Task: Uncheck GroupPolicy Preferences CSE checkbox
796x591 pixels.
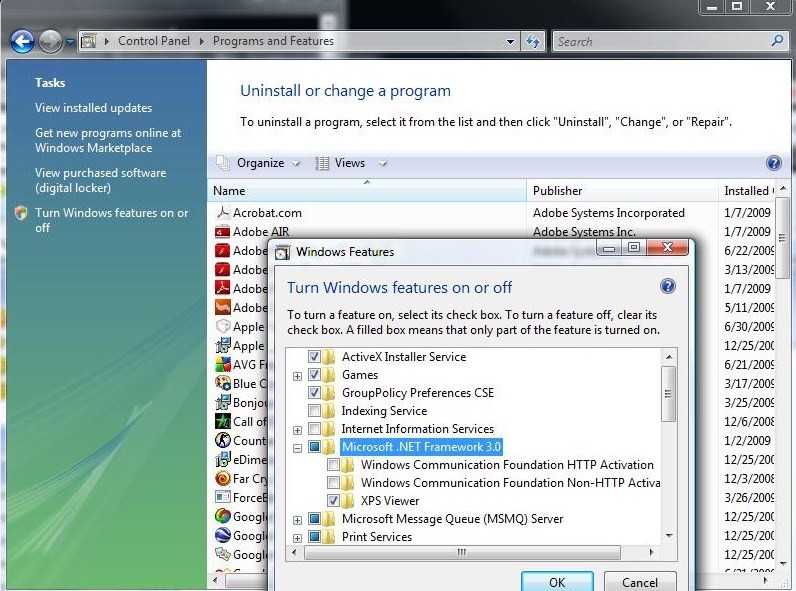Action: [x=314, y=393]
